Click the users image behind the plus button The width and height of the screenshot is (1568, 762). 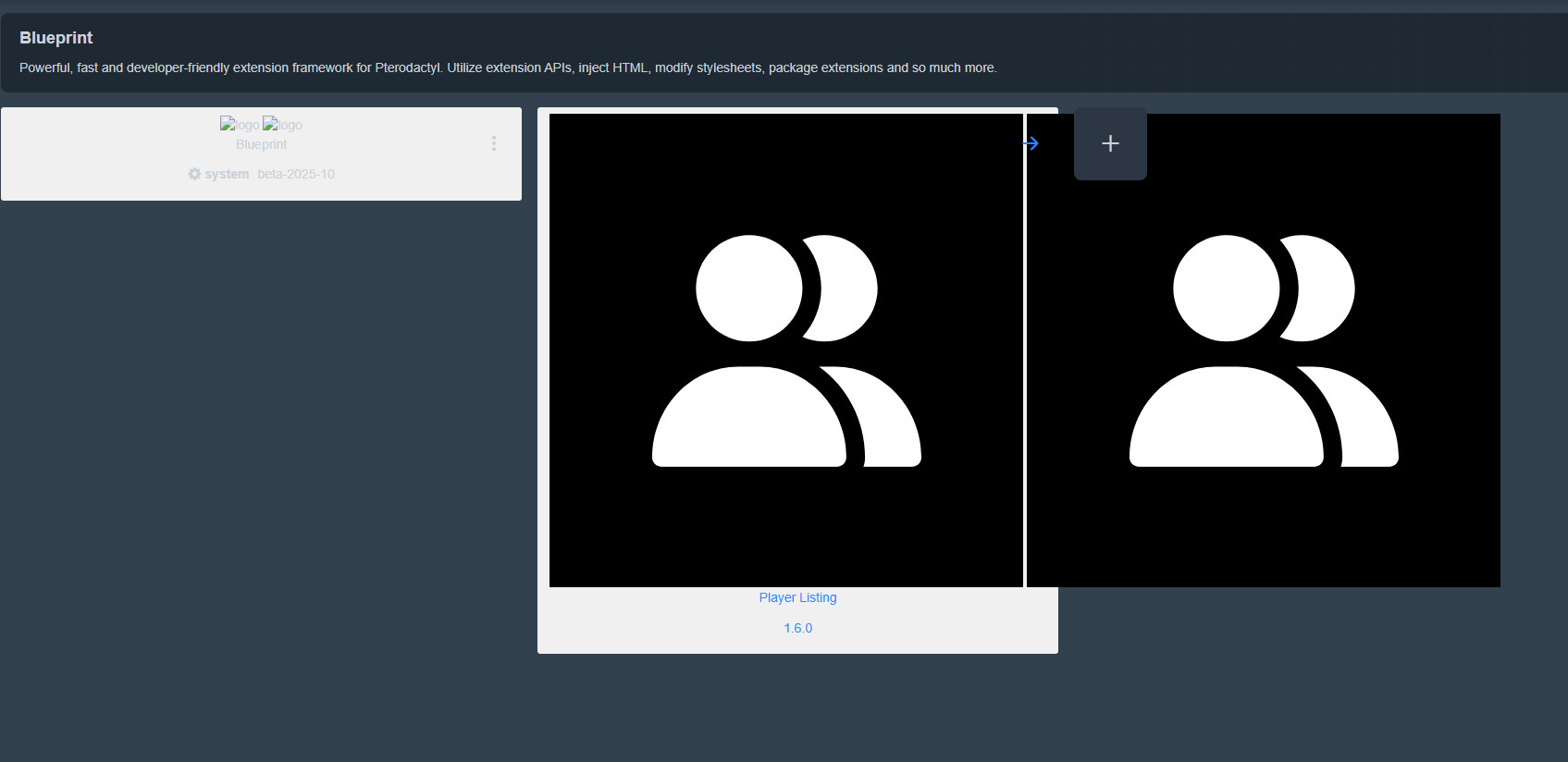[1264, 350]
